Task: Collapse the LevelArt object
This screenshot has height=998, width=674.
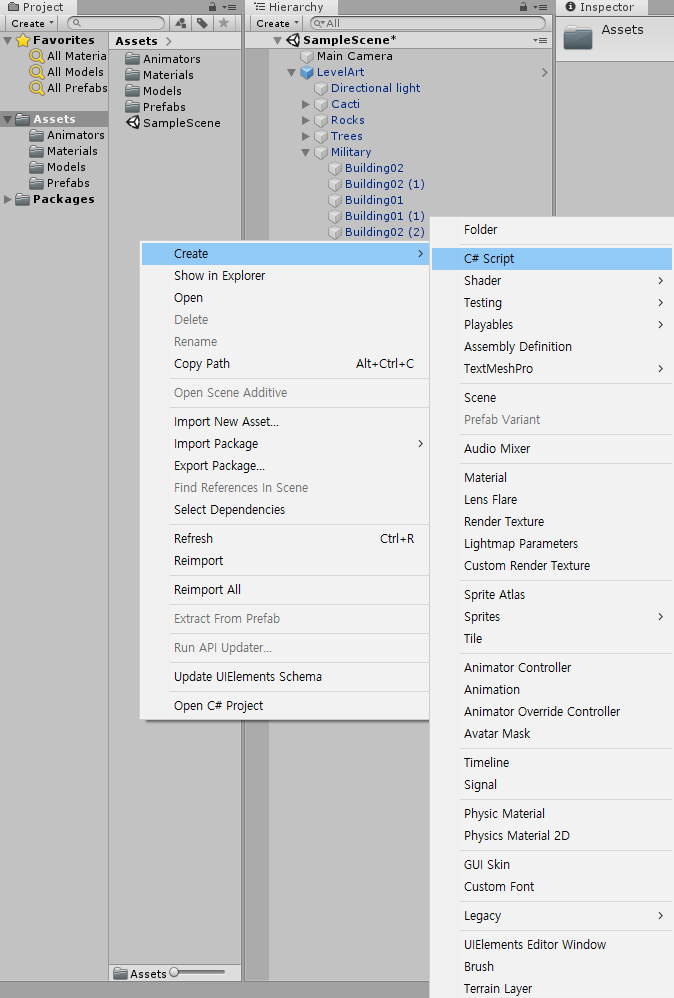Action: tap(291, 73)
